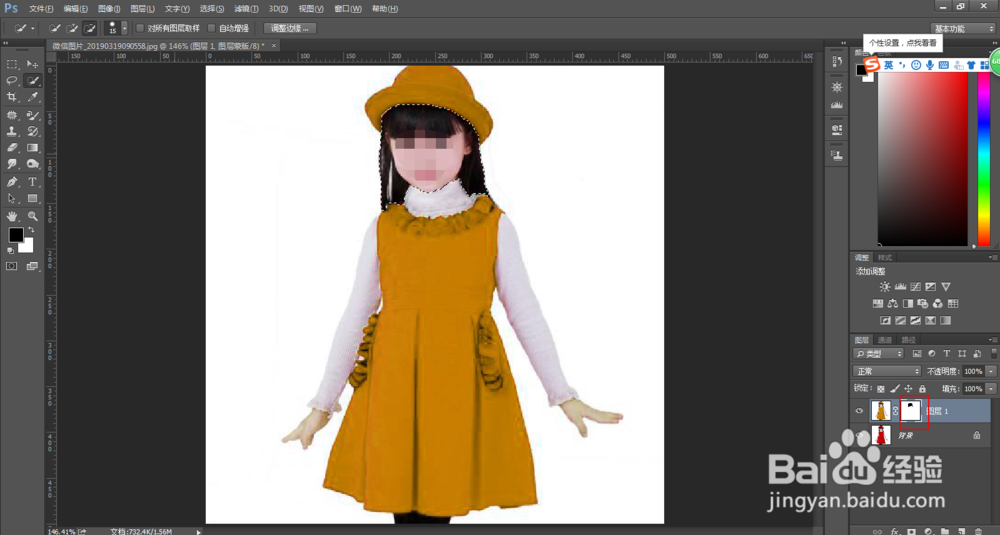The width and height of the screenshot is (1000, 535).
Task: Toggle lock all padlock in Layers panel
Action: pos(922,388)
